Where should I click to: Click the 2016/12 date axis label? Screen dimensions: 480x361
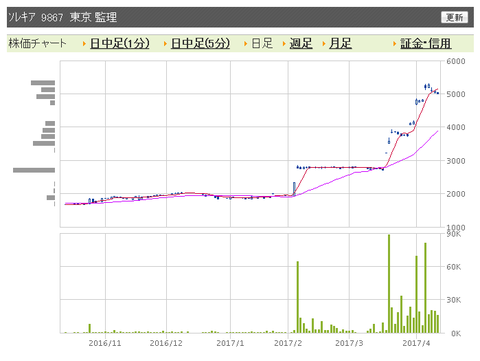(166, 343)
